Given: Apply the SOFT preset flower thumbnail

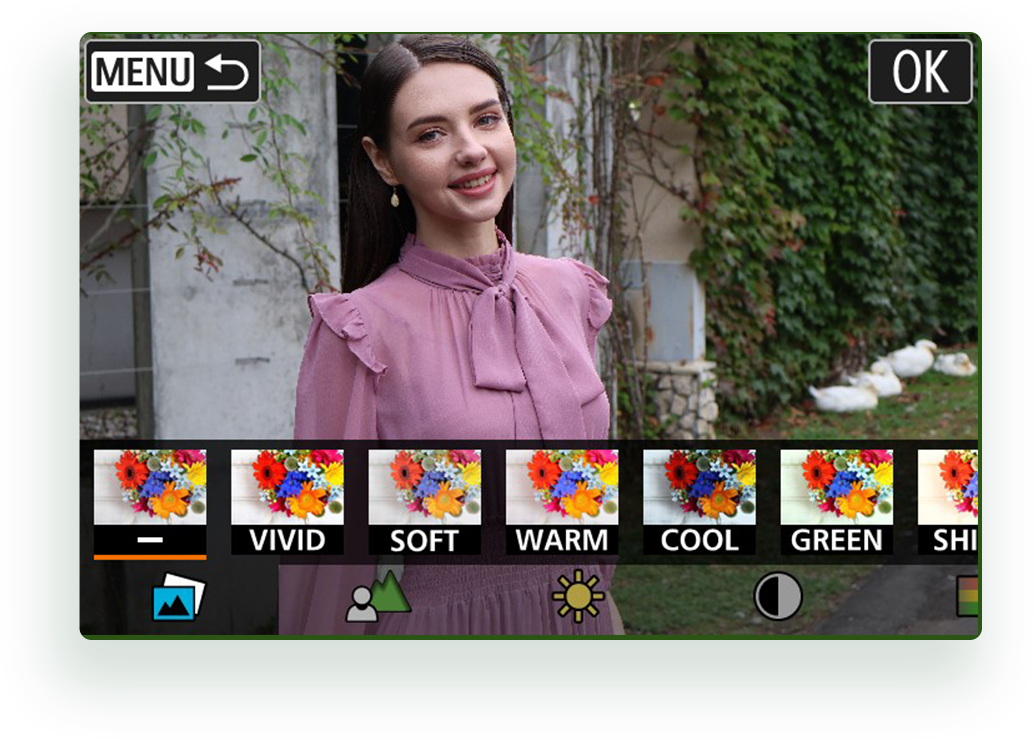Looking at the screenshot, I should [x=424, y=486].
